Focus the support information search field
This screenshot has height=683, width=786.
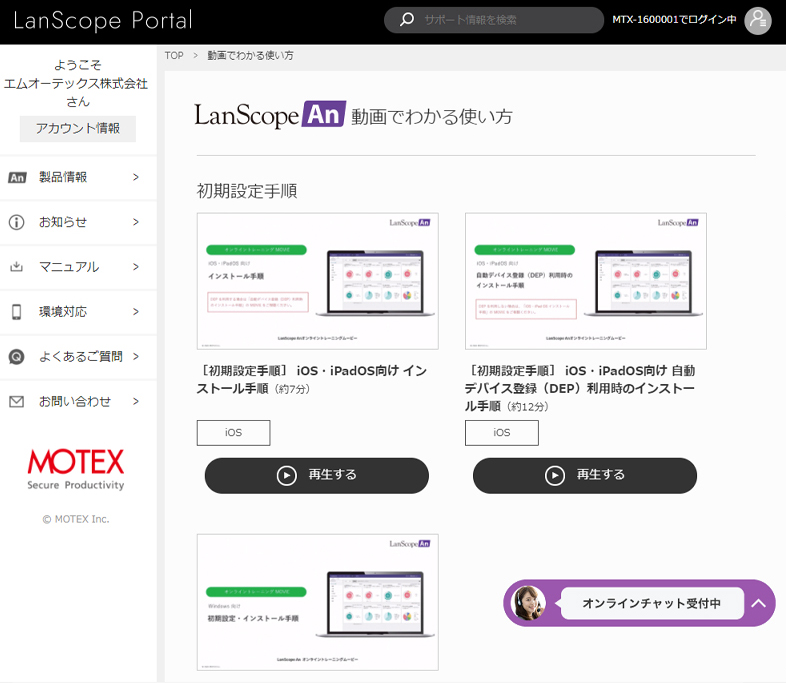pos(494,20)
